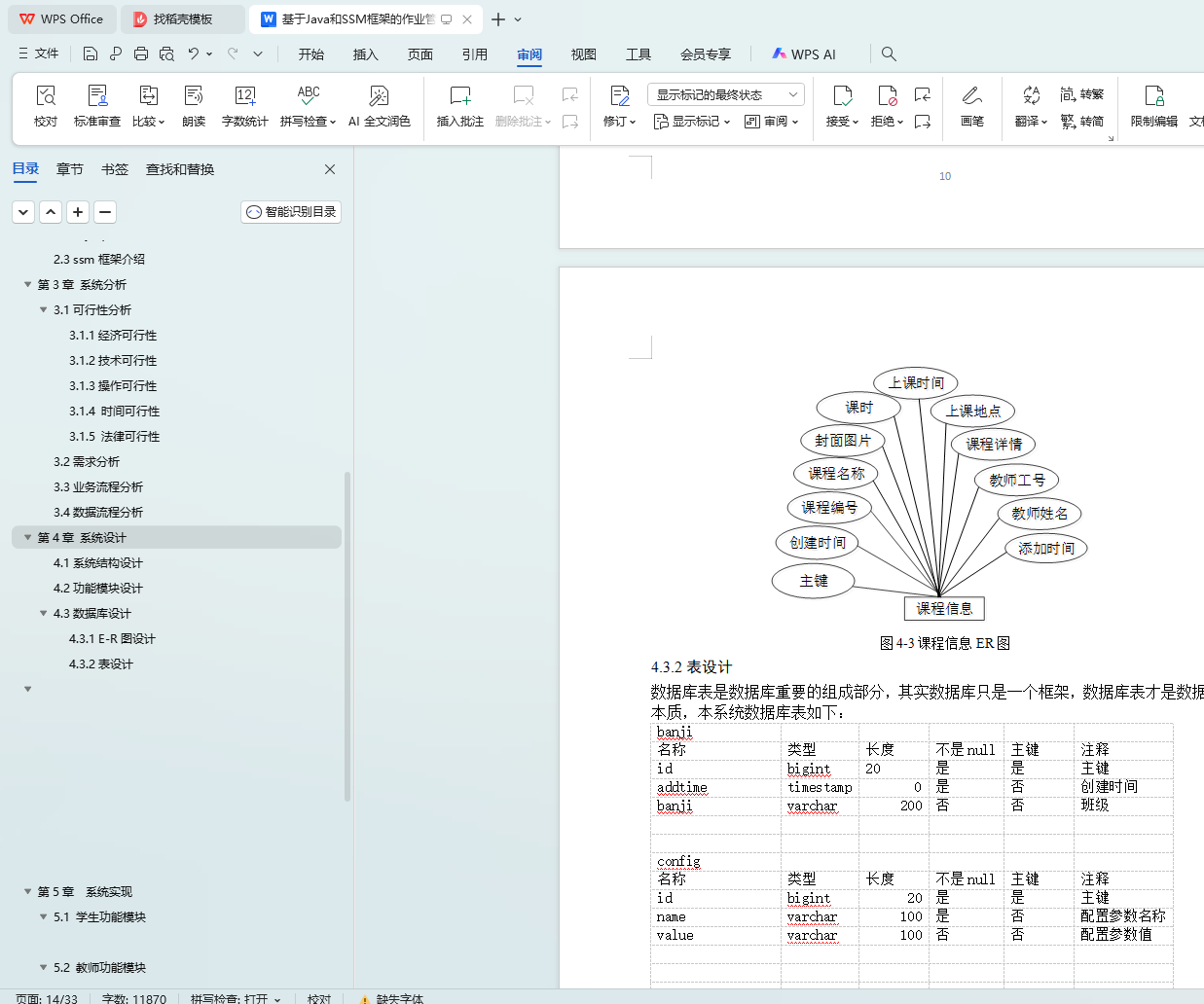Click the print icon in quick toolbar

[x=141, y=54]
